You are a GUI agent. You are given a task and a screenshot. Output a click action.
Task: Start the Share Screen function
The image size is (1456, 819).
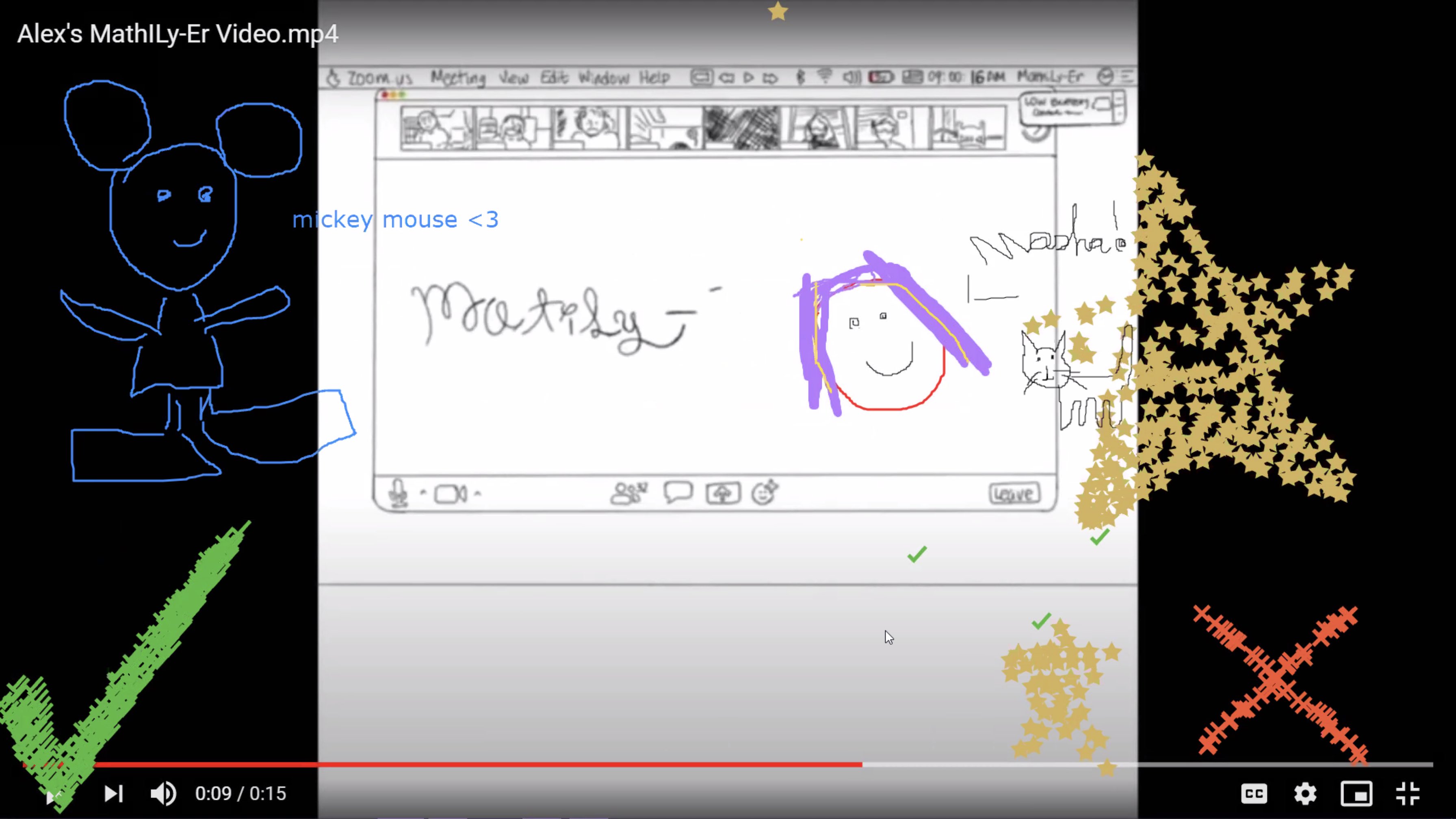(x=722, y=493)
